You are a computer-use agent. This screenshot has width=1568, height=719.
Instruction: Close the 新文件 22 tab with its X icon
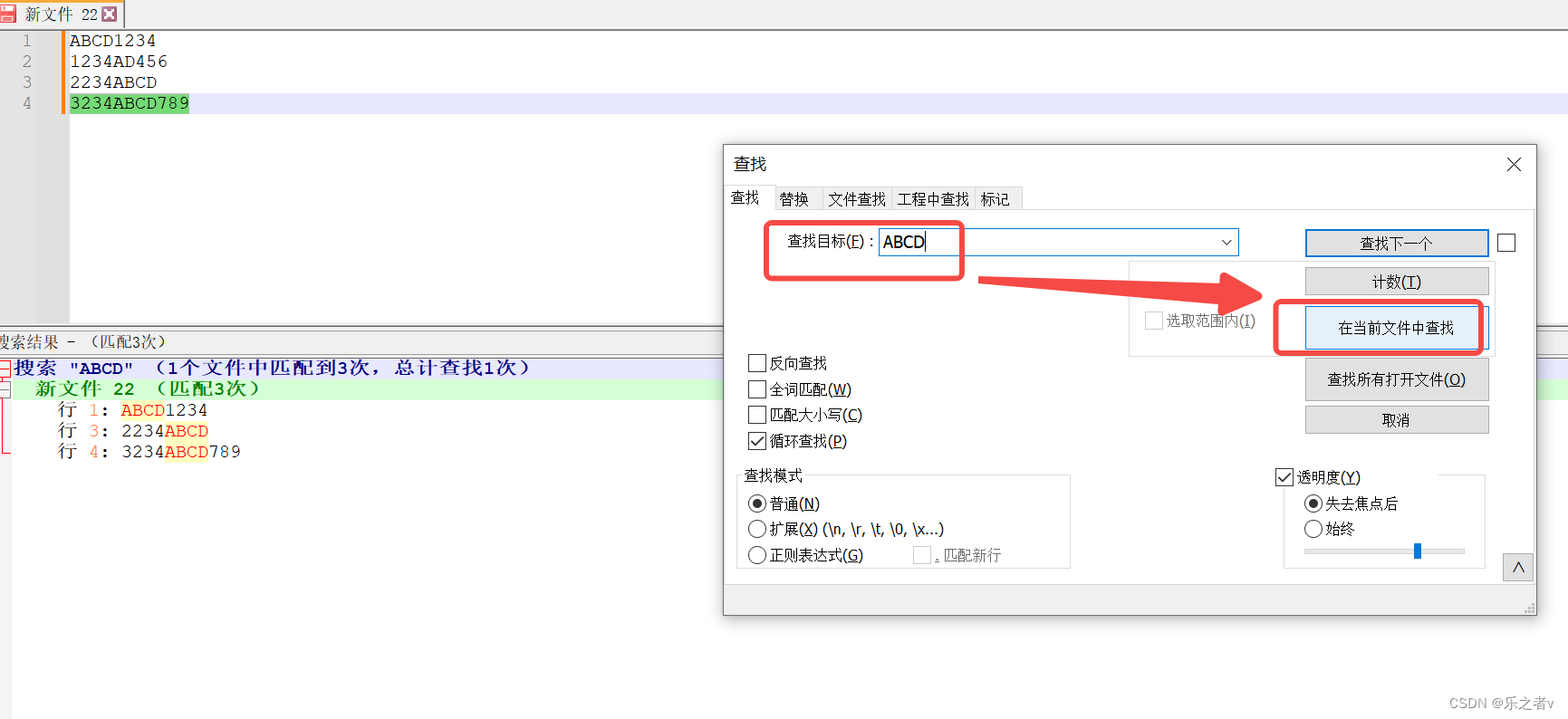[x=110, y=14]
